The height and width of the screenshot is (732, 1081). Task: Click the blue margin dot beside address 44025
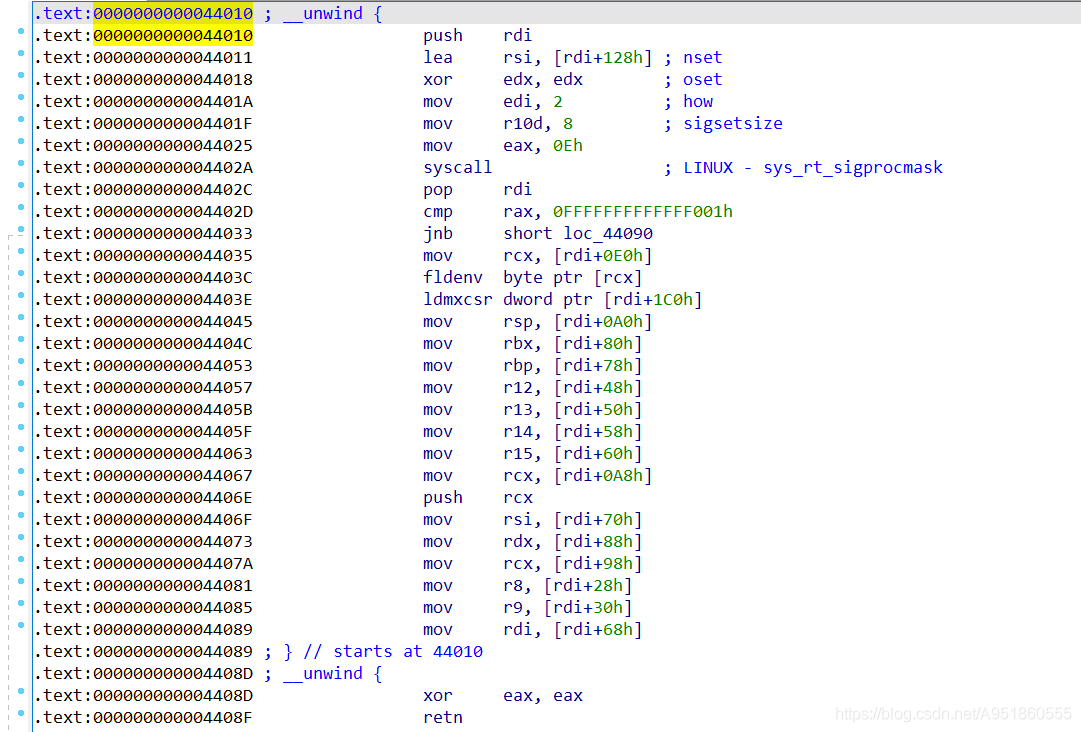pyautogui.click(x=20, y=145)
